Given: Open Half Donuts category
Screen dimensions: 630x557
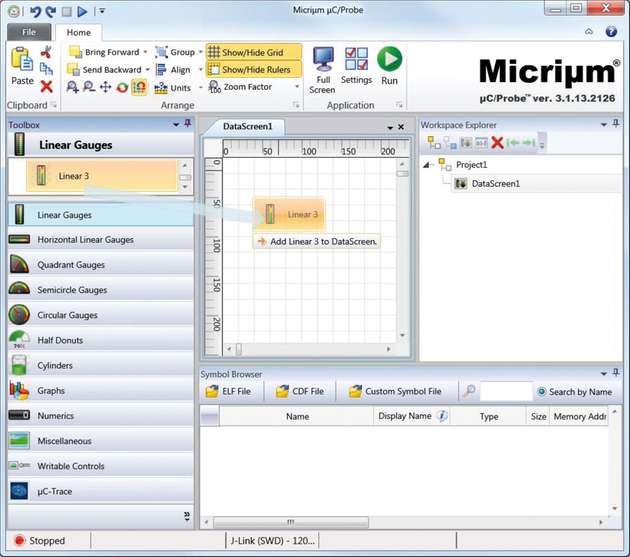Looking at the screenshot, I should pyautogui.click(x=100, y=340).
